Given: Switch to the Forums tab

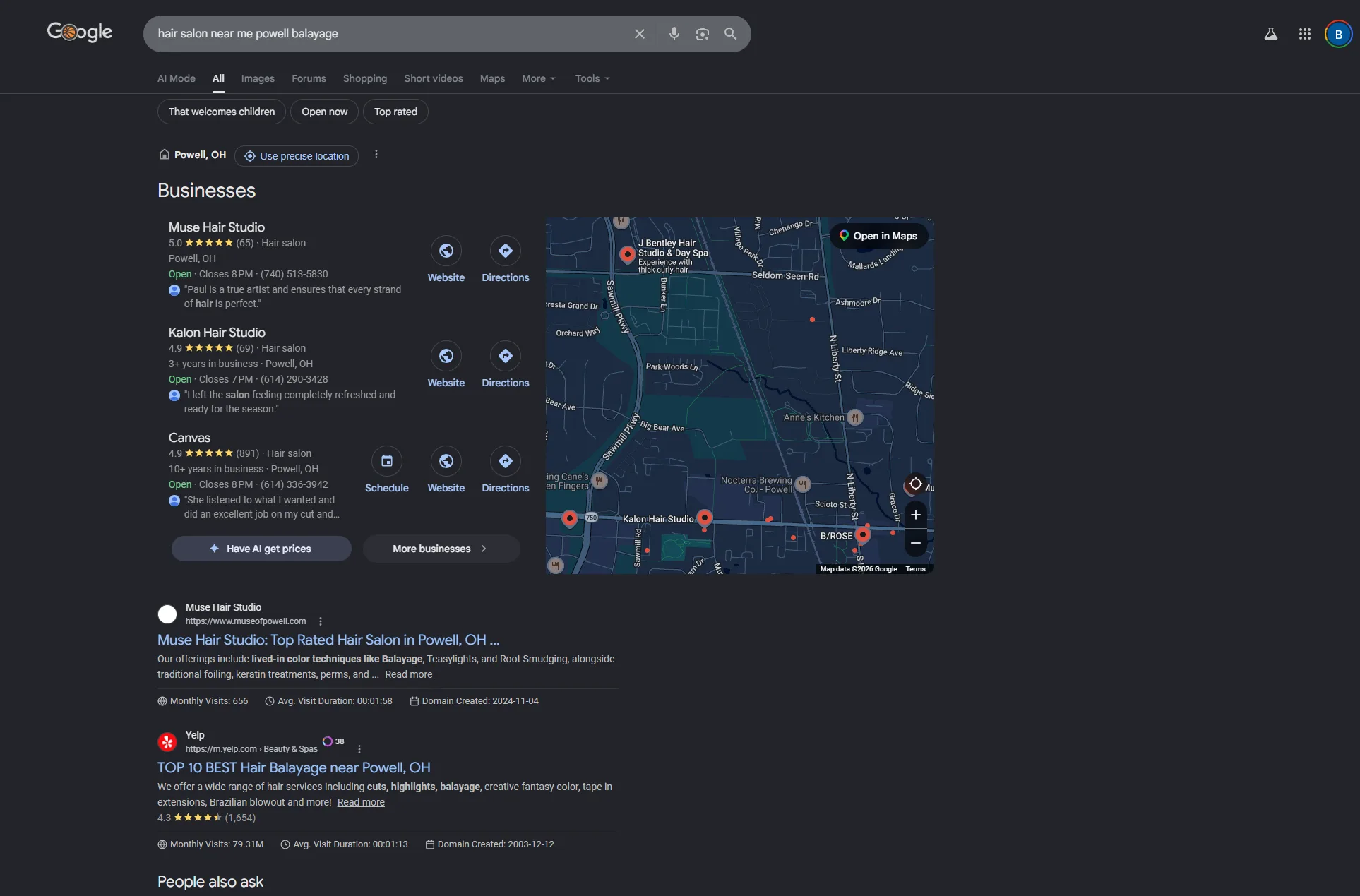Looking at the screenshot, I should pyautogui.click(x=309, y=78).
